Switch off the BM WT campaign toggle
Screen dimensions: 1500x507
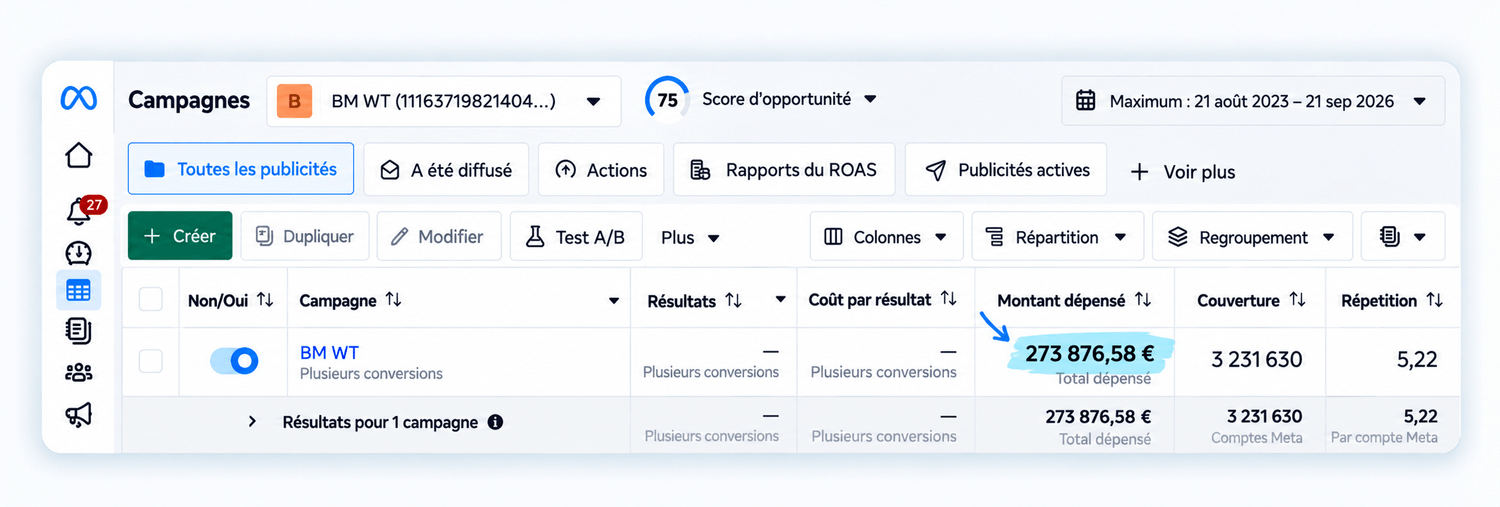pos(234,361)
